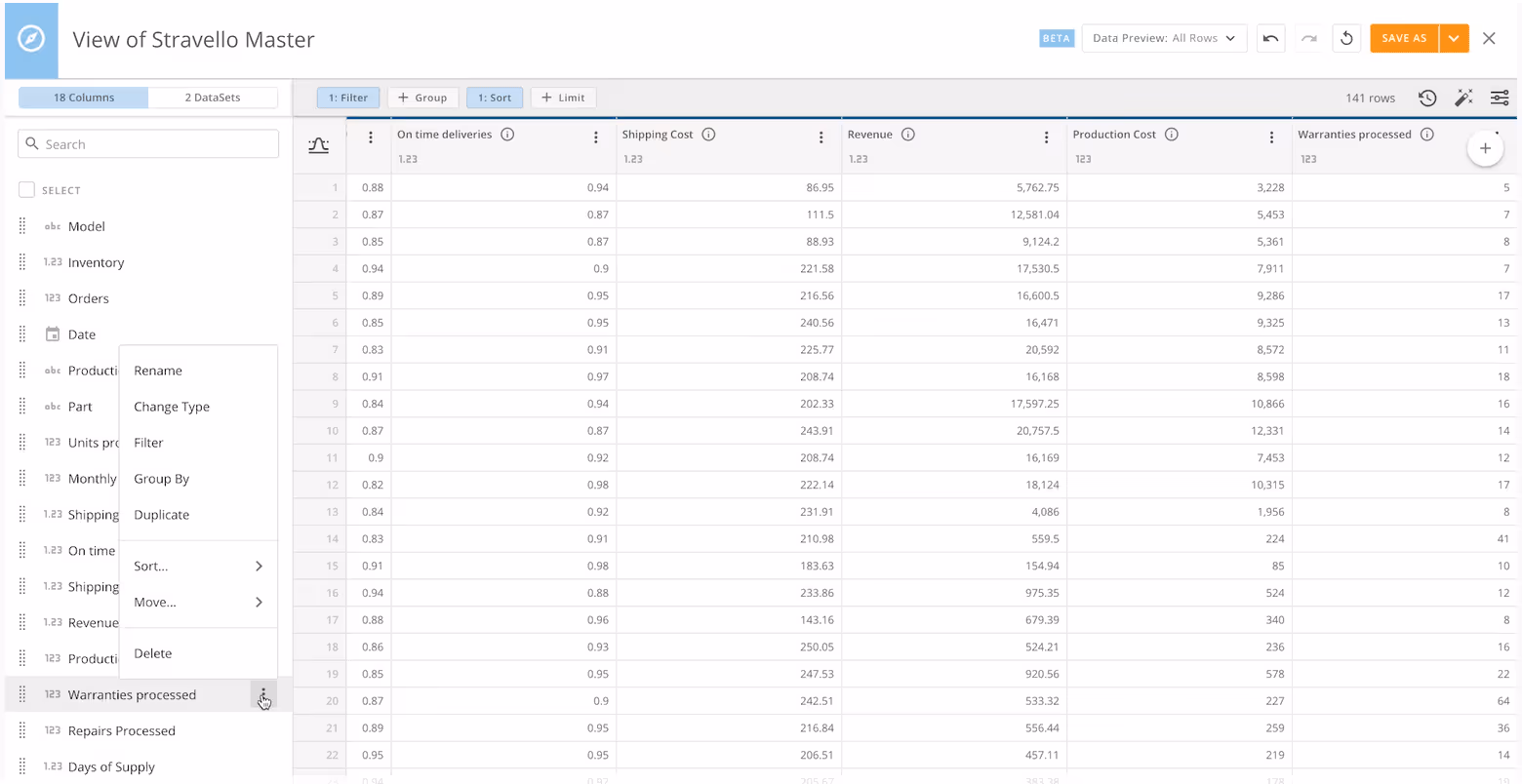The width and height of the screenshot is (1522, 784).
Task: Open the Save As dropdown arrow
Action: coord(1454,38)
